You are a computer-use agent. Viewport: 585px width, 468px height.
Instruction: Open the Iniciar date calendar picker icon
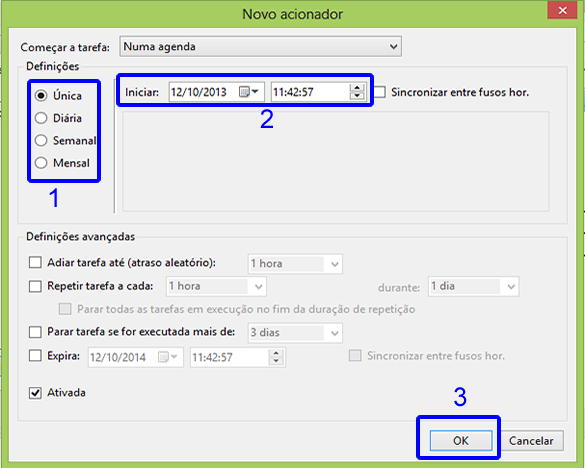248,92
